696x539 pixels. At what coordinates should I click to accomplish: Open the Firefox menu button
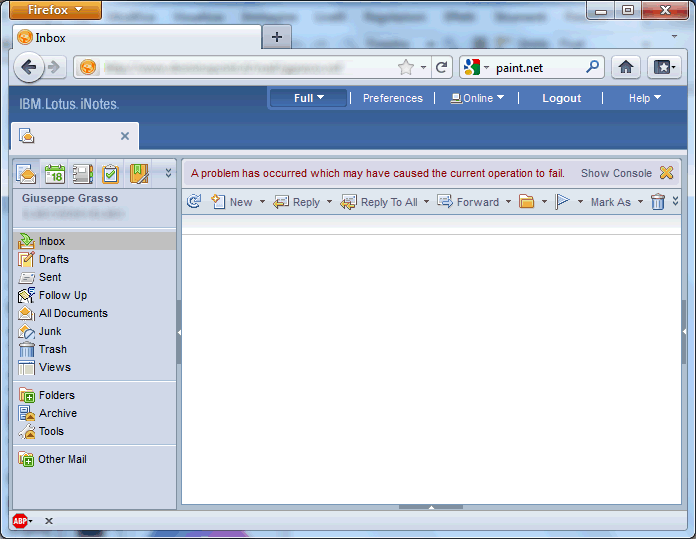pos(55,10)
